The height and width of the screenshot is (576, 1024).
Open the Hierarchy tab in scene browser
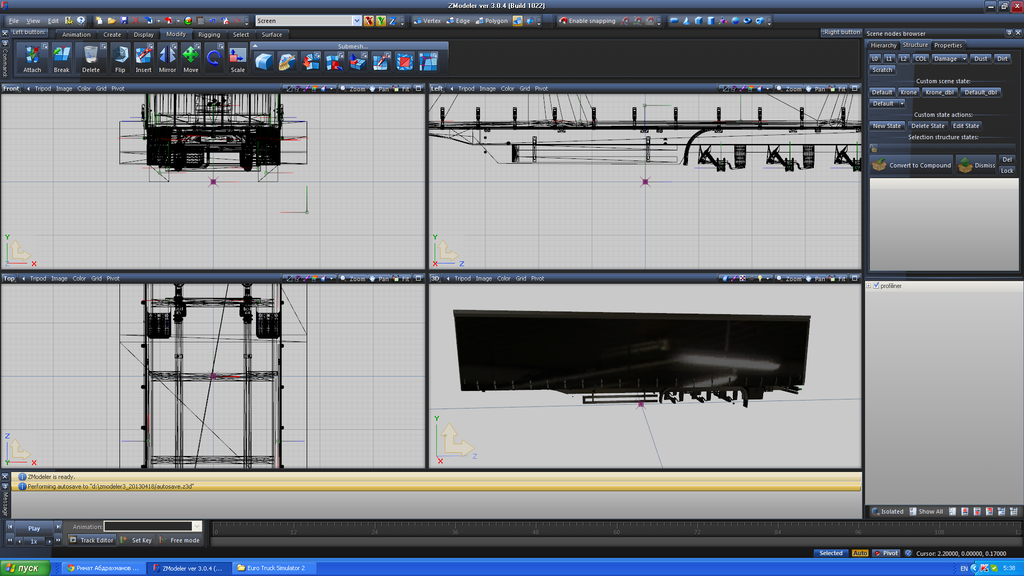pyautogui.click(x=883, y=45)
